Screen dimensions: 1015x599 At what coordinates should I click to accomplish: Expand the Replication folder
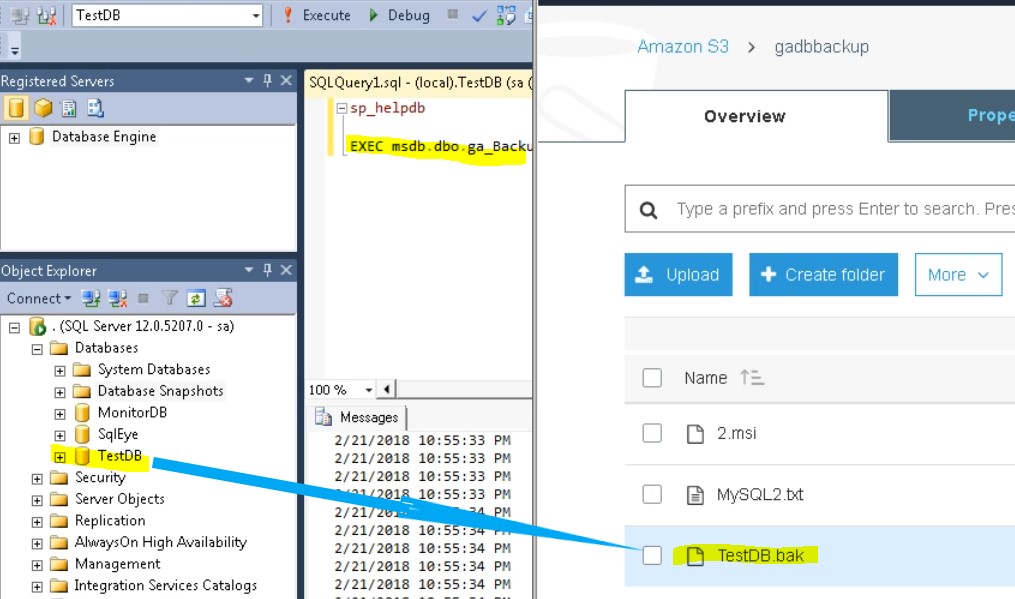coord(37,522)
